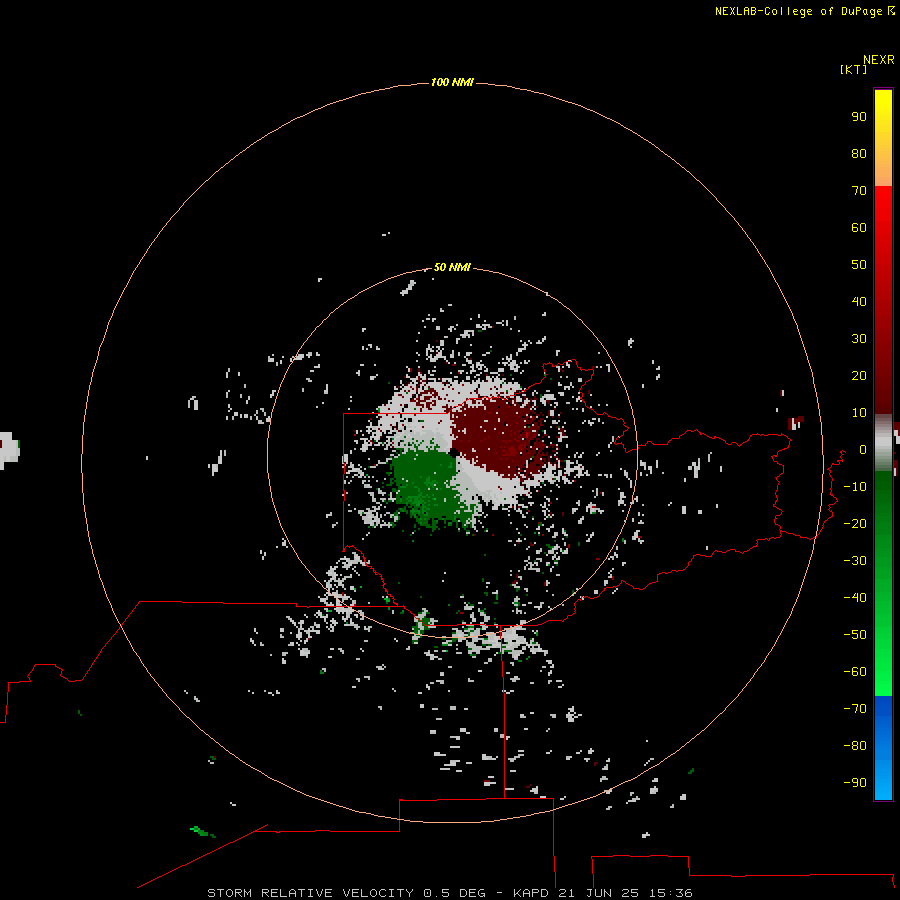This screenshot has width=900, height=900.
Task: Click the "KAPD 21 JUN 25 15:36" timestamp text
Action: click(x=603, y=893)
